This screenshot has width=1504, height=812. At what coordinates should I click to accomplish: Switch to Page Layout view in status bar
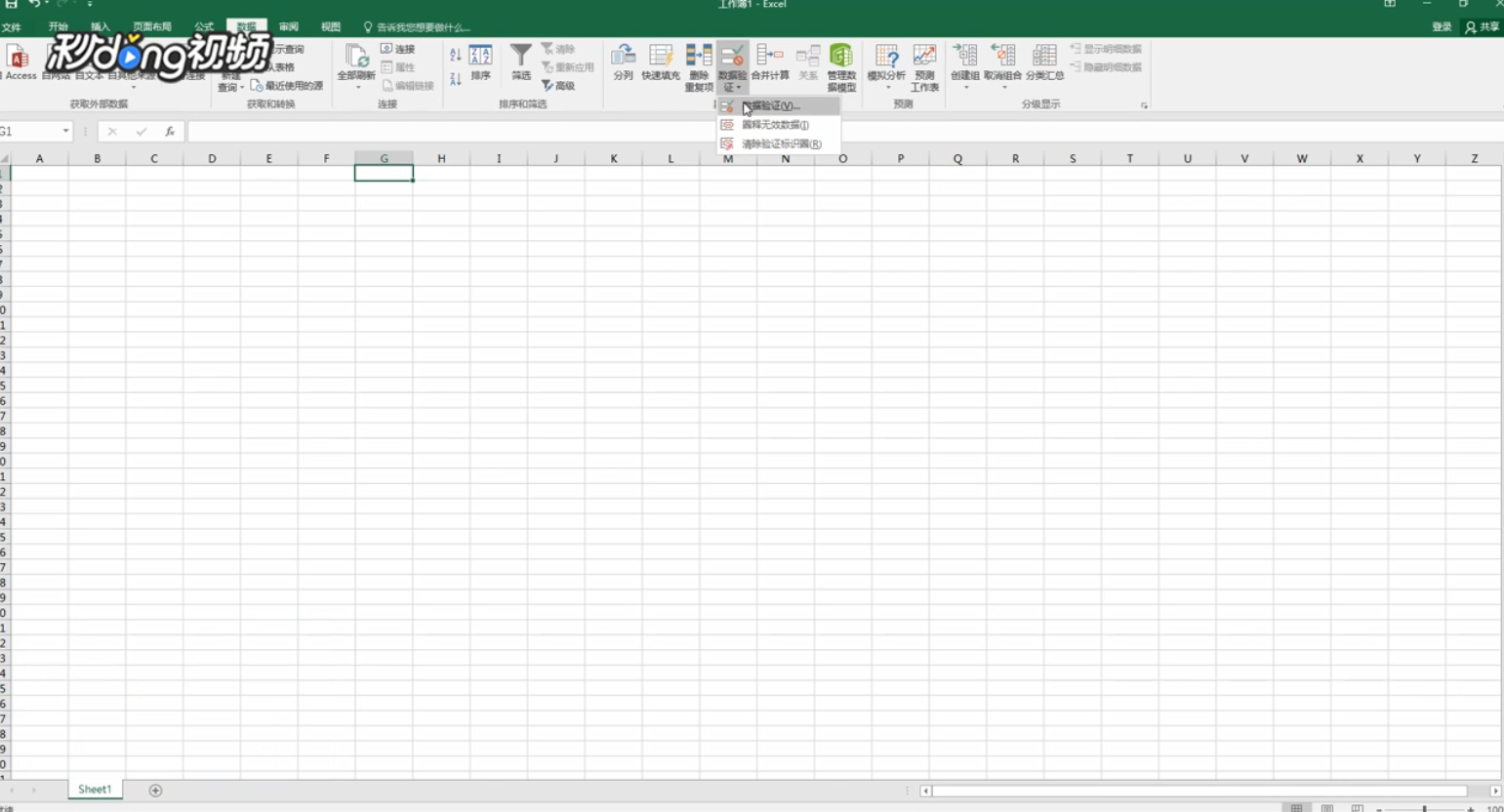pos(1326,808)
